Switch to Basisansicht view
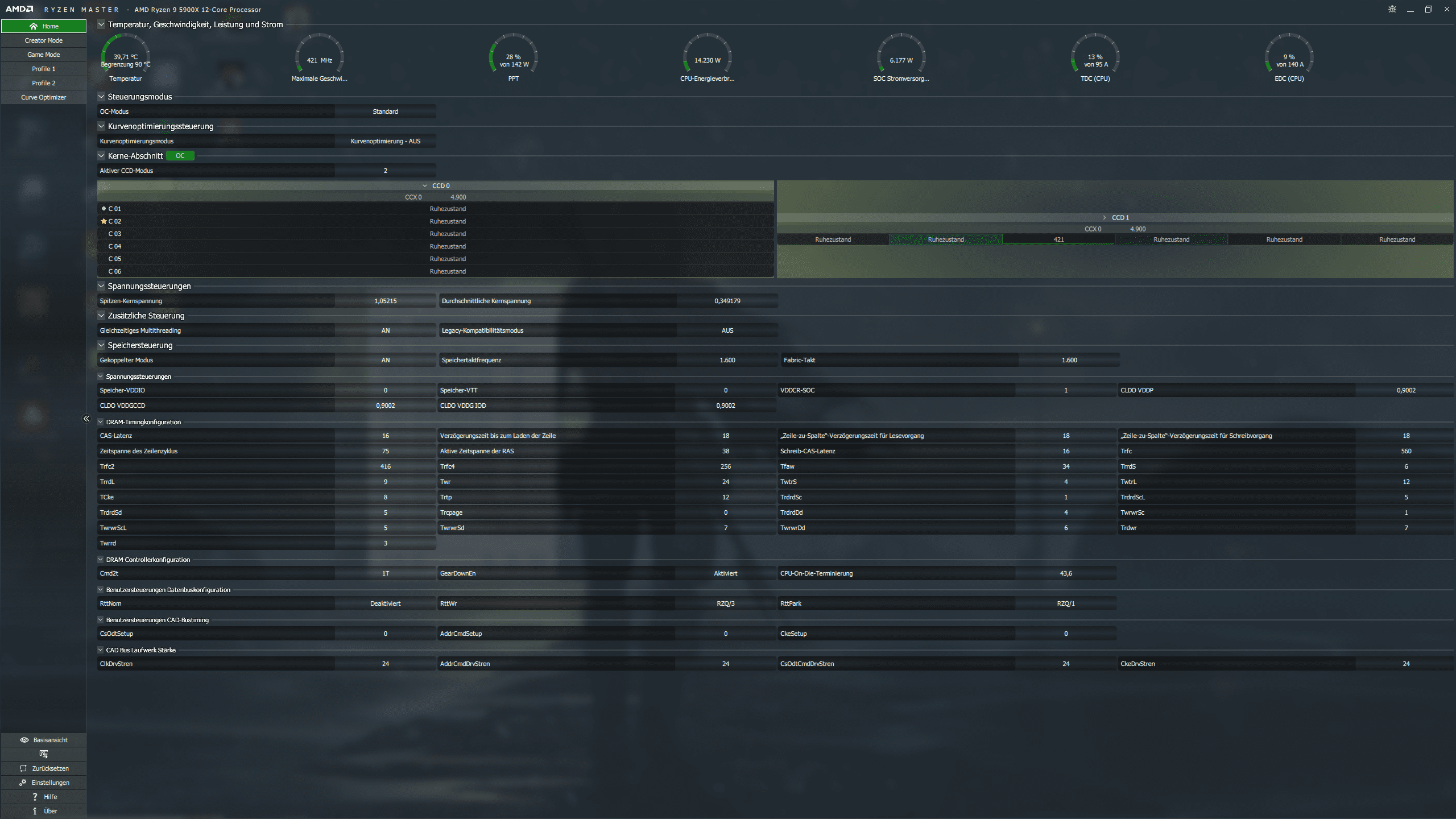The image size is (1456, 819). (x=44, y=740)
